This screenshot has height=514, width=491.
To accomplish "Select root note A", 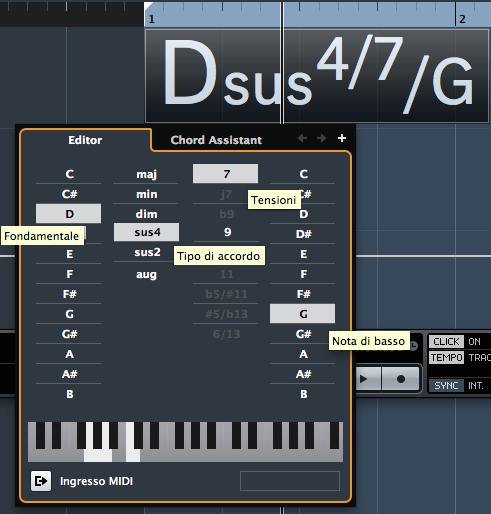I will tap(69, 354).
